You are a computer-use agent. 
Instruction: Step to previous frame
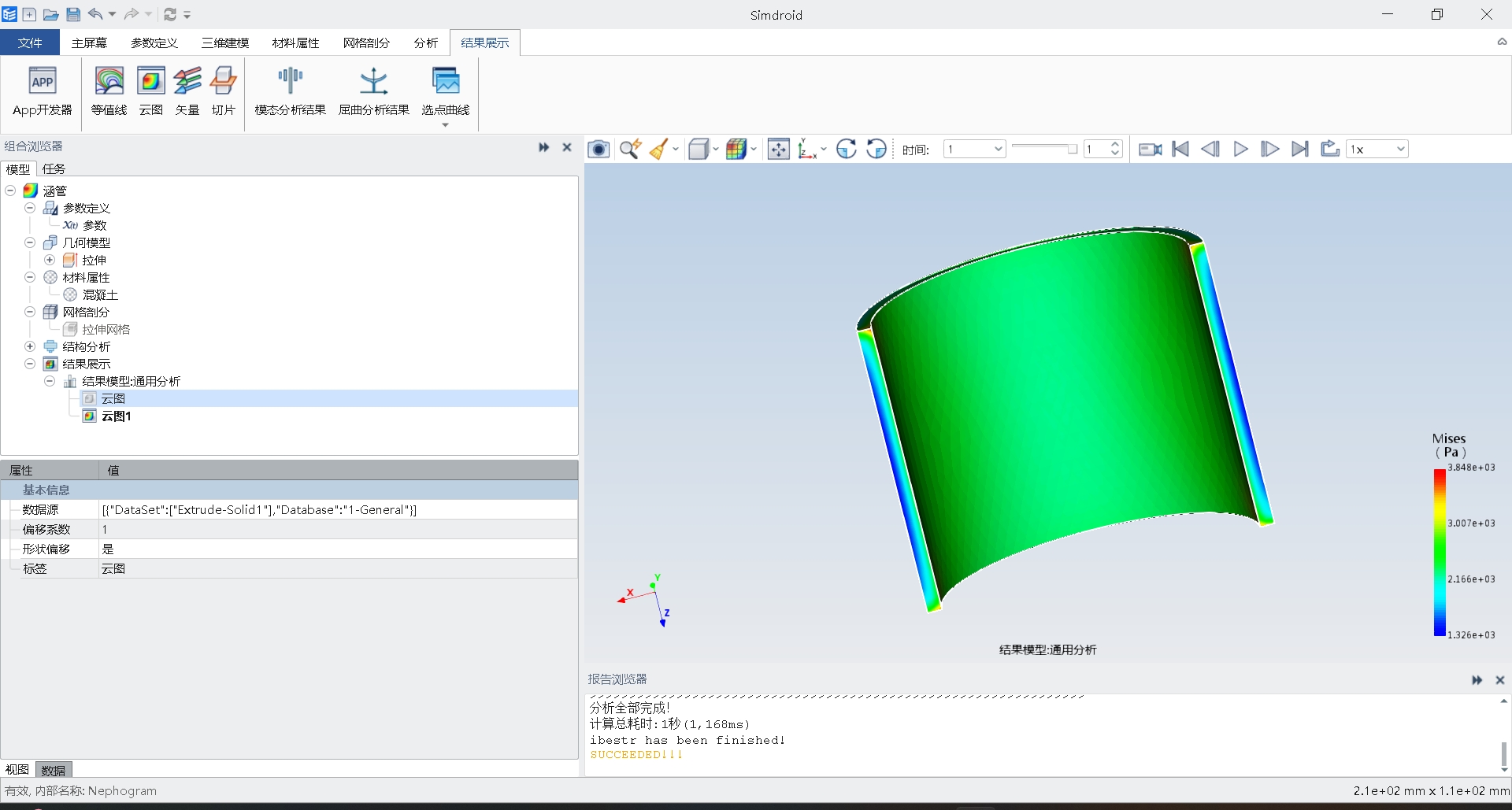(1210, 149)
